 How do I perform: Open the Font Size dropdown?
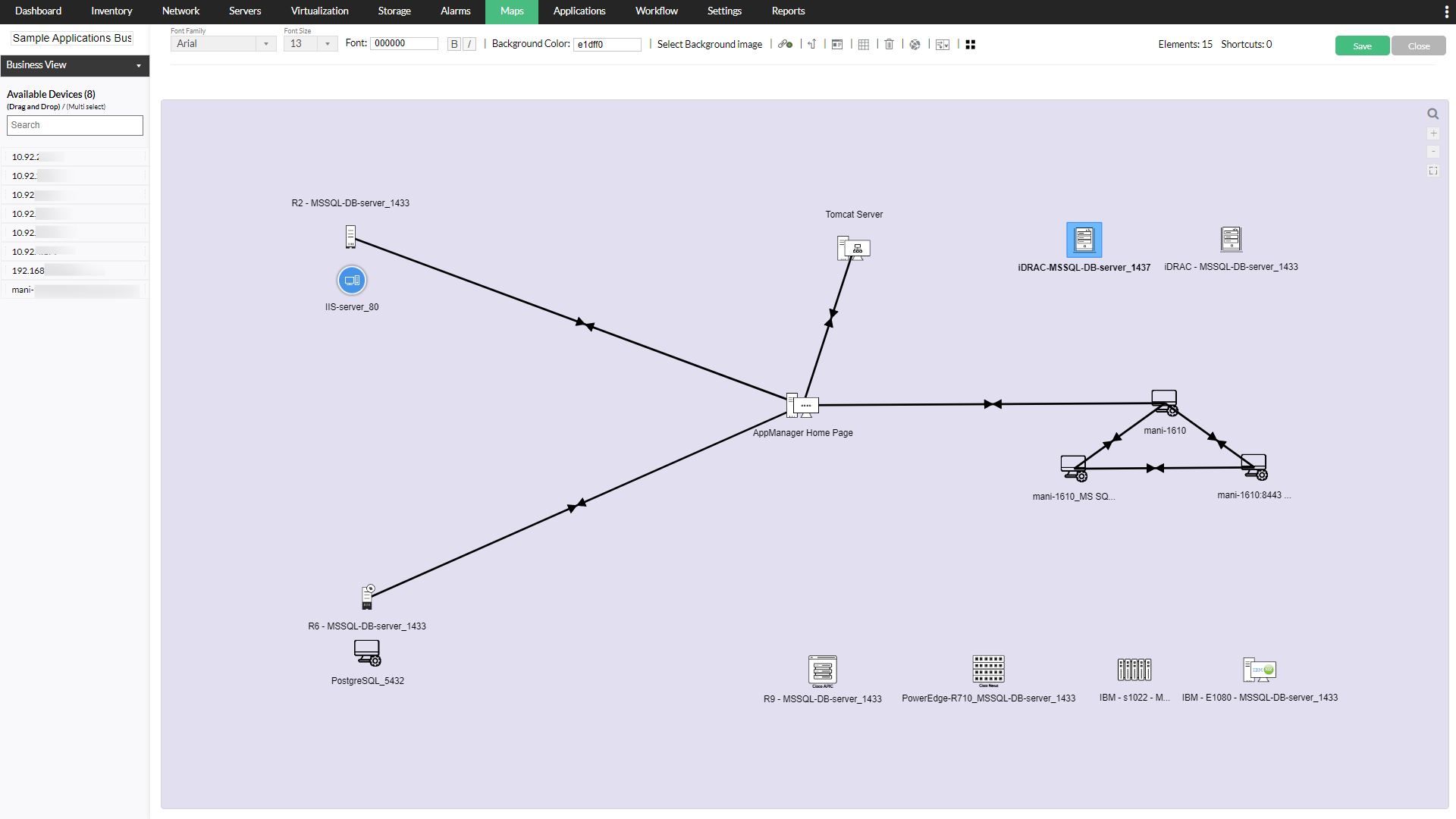(x=310, y=44)
